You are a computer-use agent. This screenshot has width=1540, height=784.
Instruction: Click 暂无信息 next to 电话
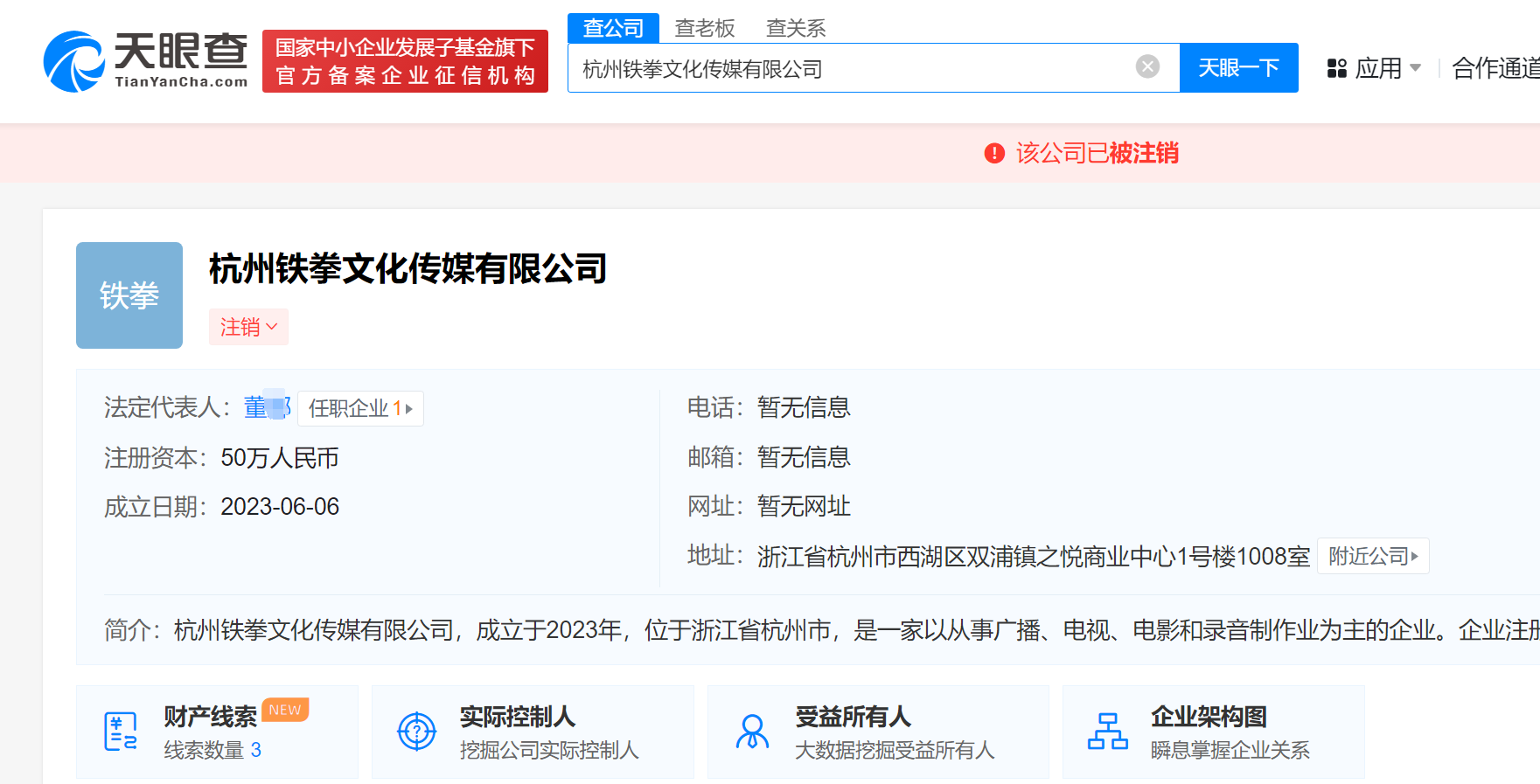coord(804,407)
